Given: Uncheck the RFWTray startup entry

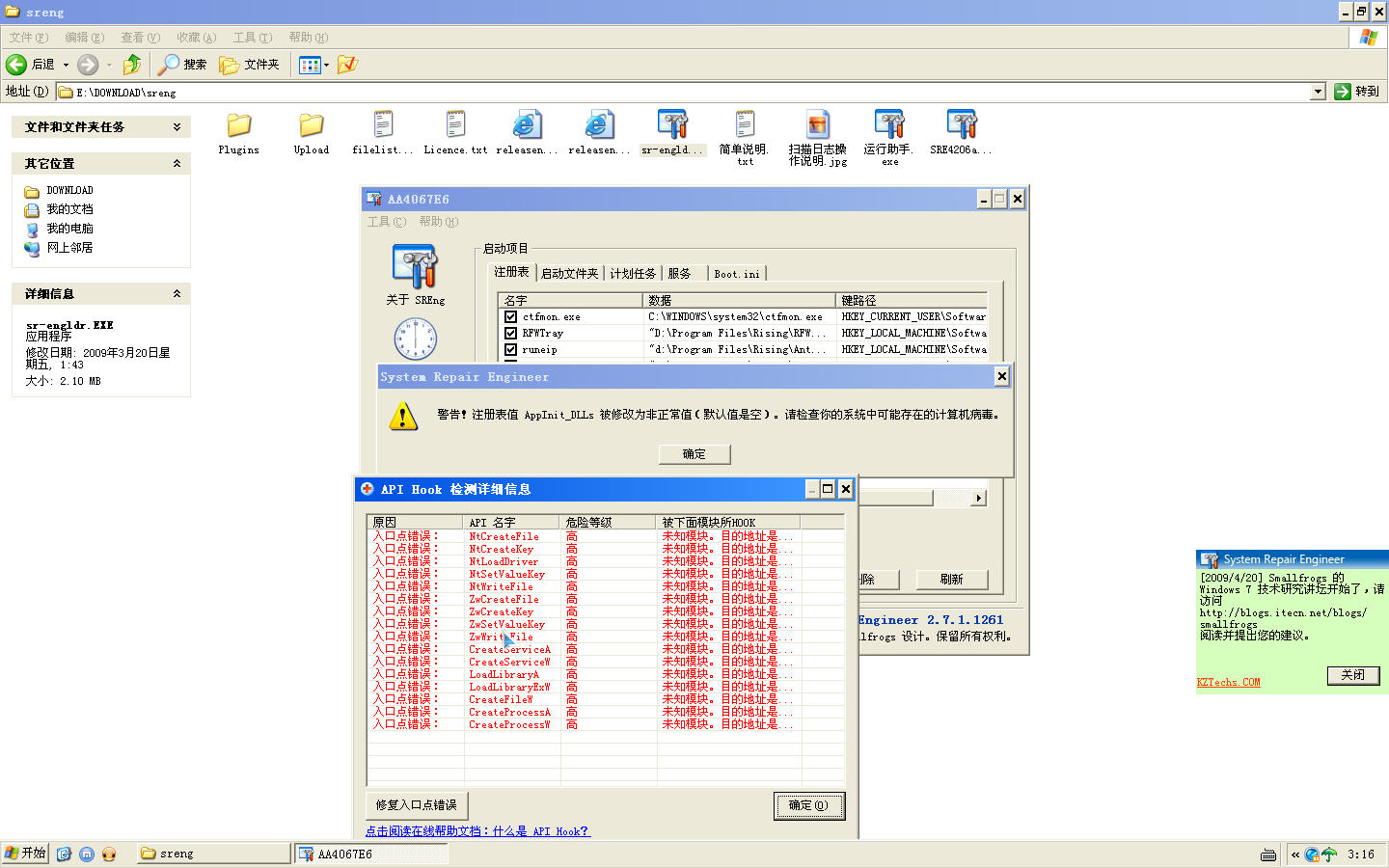Looking at the screenshot, I should tap(511, 333).
